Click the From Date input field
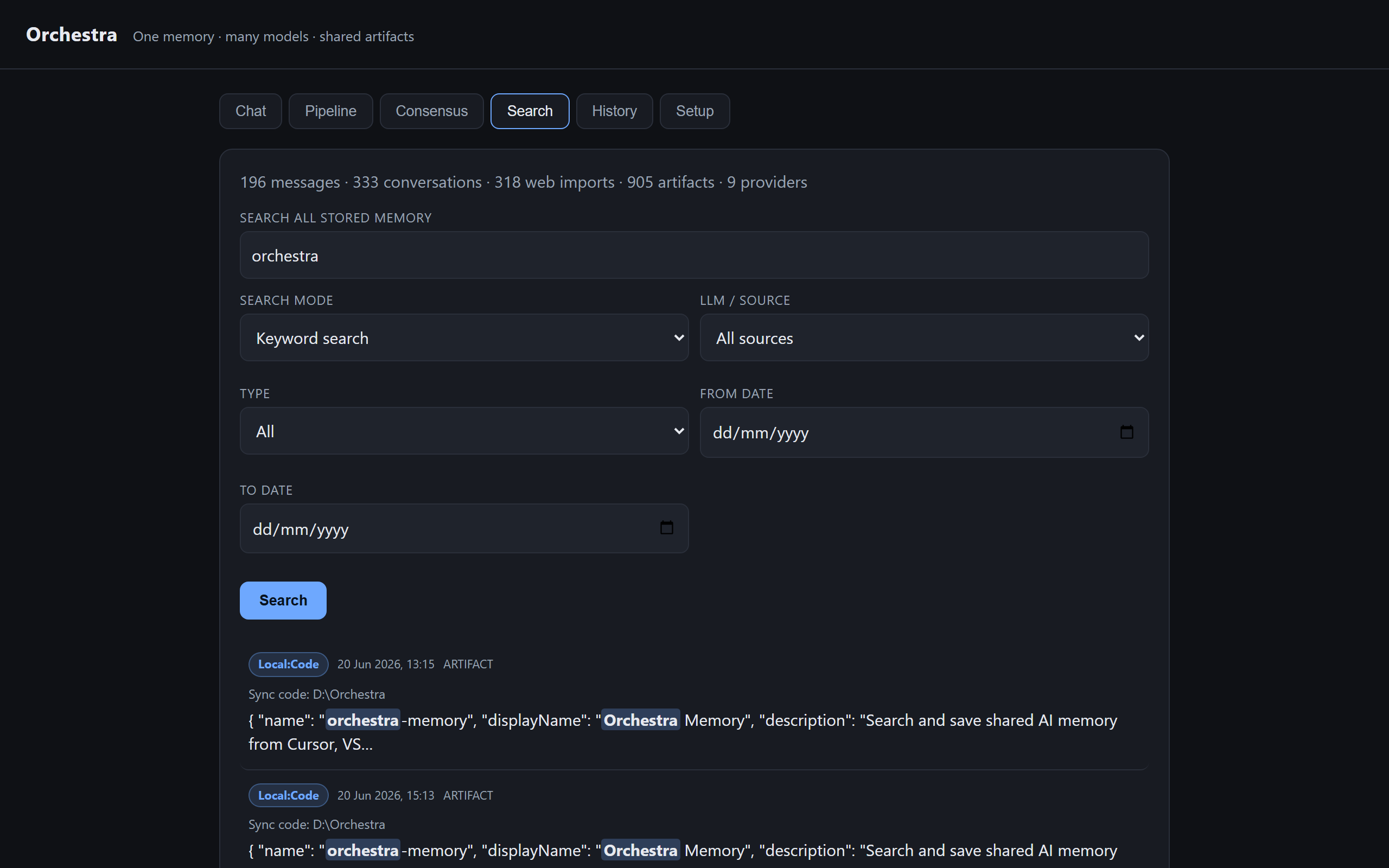The height and width of the screenshot is (868, 1389). point(924,432)
